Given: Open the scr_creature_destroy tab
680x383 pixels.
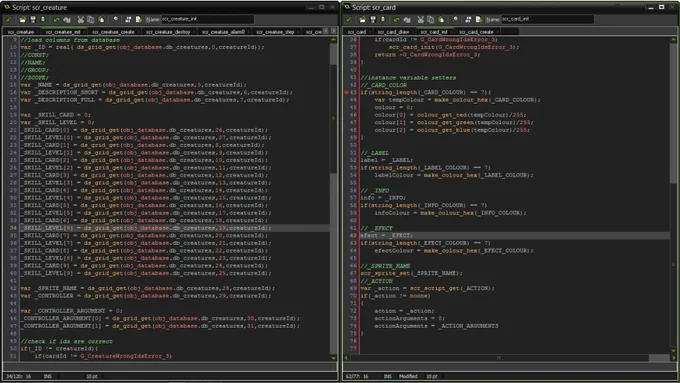Looking at the screenshot, I should 168,32.
